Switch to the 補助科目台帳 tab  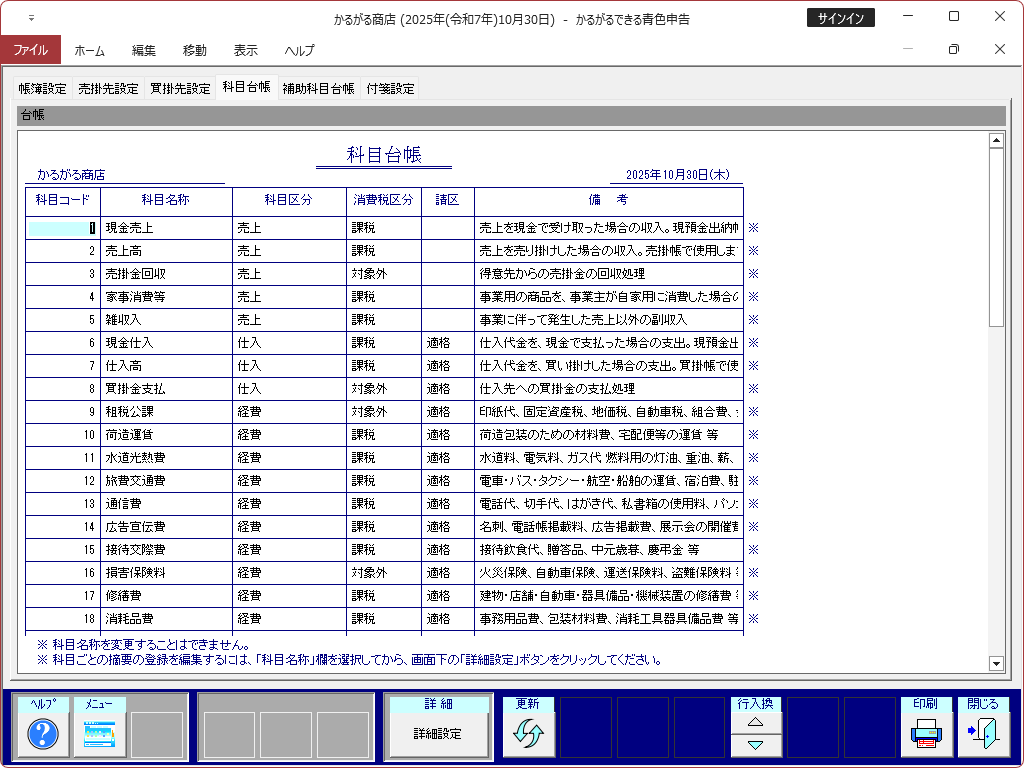click(318, 88)
